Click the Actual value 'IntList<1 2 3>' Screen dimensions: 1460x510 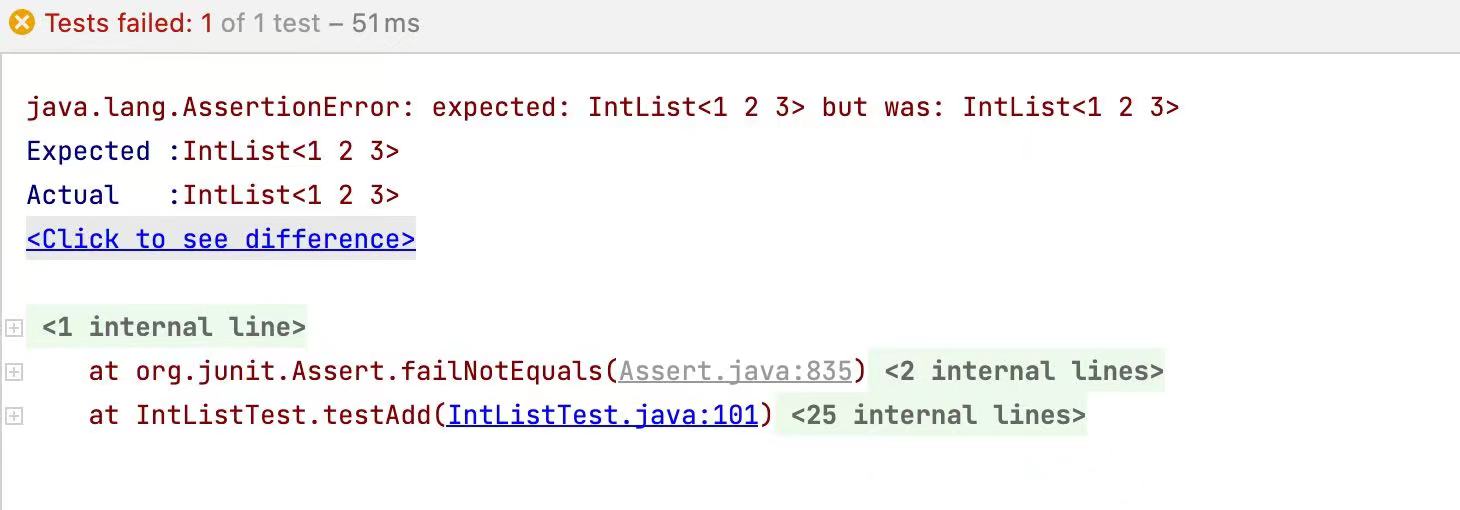(x=291, y=195)
